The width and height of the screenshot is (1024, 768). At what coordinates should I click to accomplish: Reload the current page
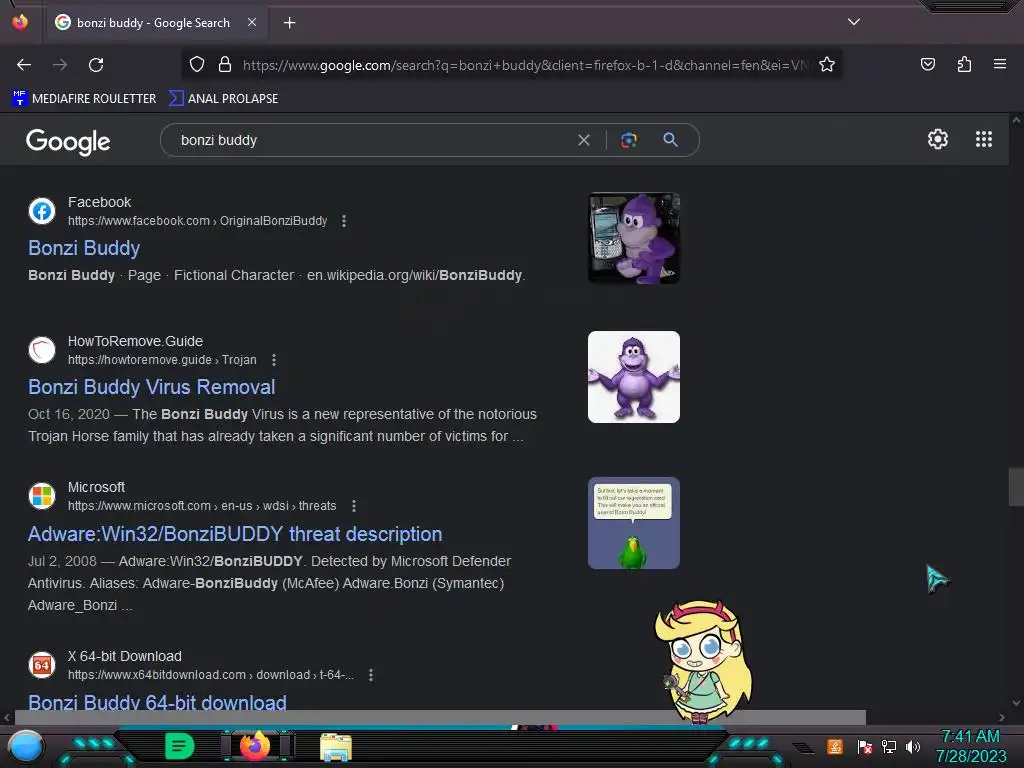[x=96, y=65]
